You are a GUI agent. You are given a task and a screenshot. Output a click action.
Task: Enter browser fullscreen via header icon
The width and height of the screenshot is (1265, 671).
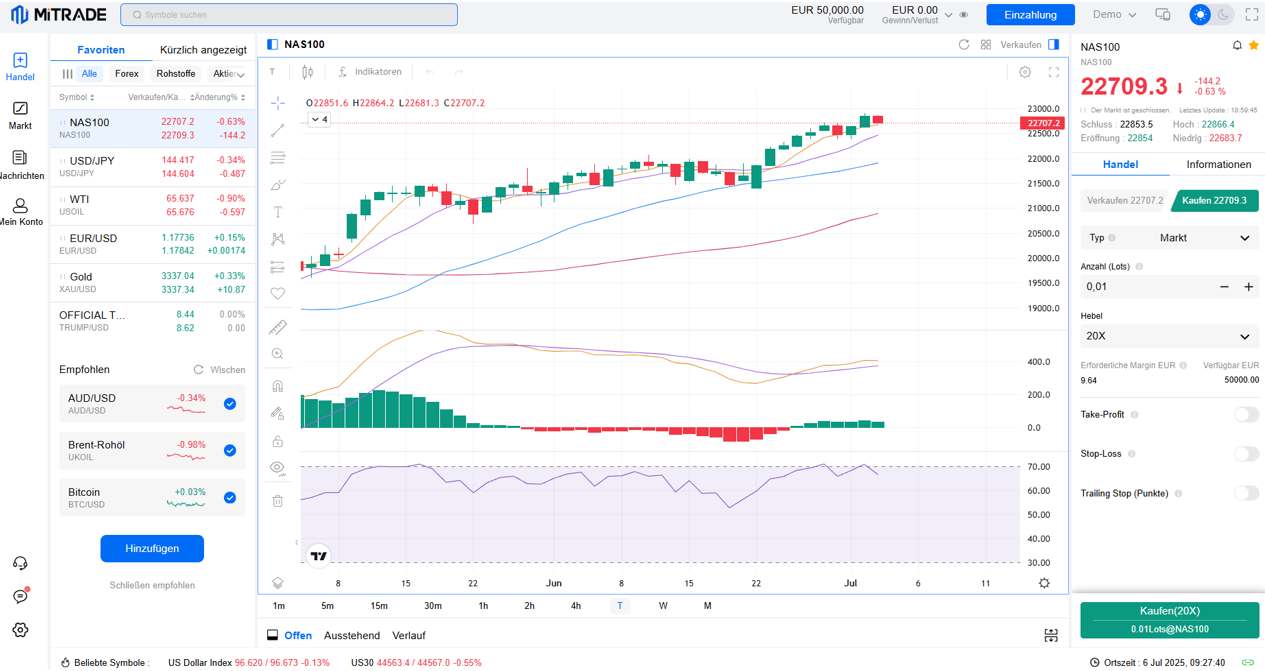[1252, 14]
